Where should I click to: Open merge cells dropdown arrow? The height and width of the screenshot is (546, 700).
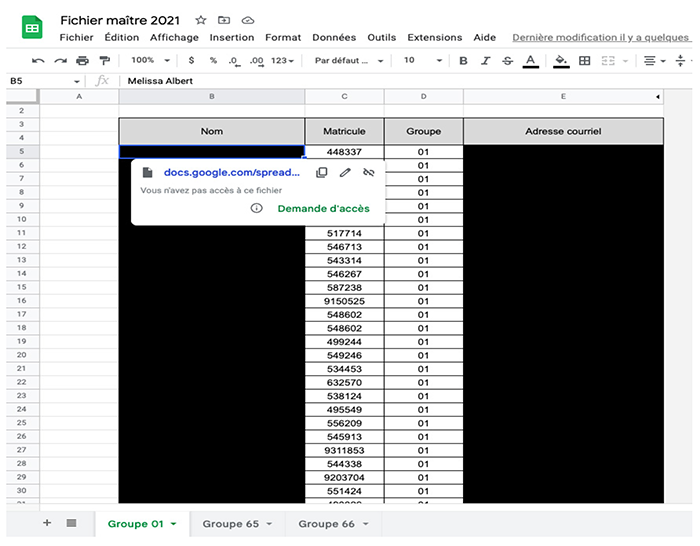coord(625,61)
